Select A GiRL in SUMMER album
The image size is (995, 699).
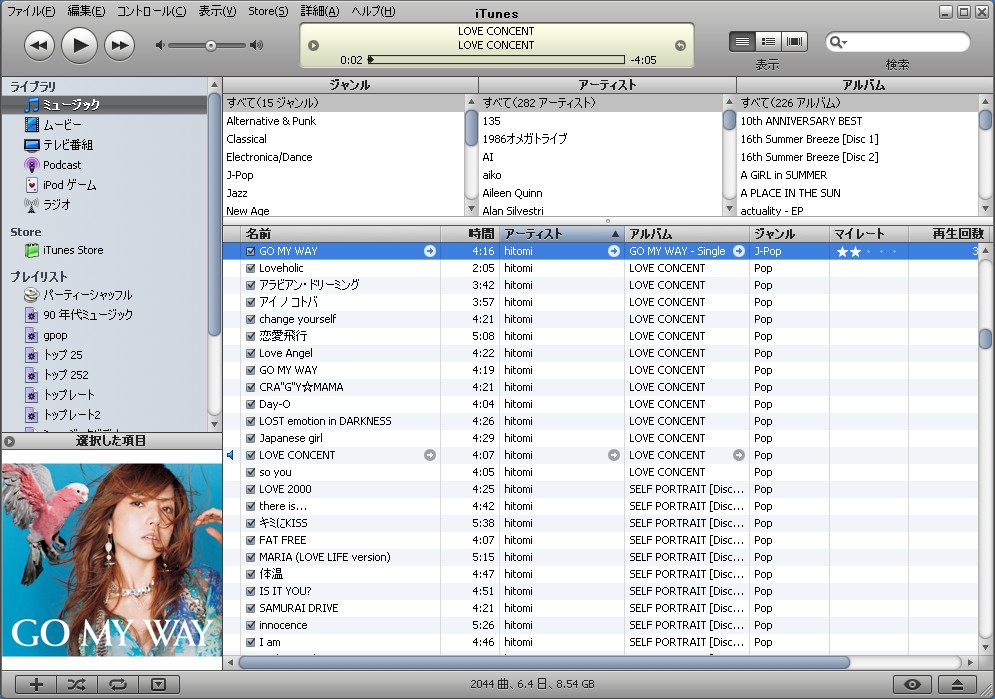click(858, 175)
